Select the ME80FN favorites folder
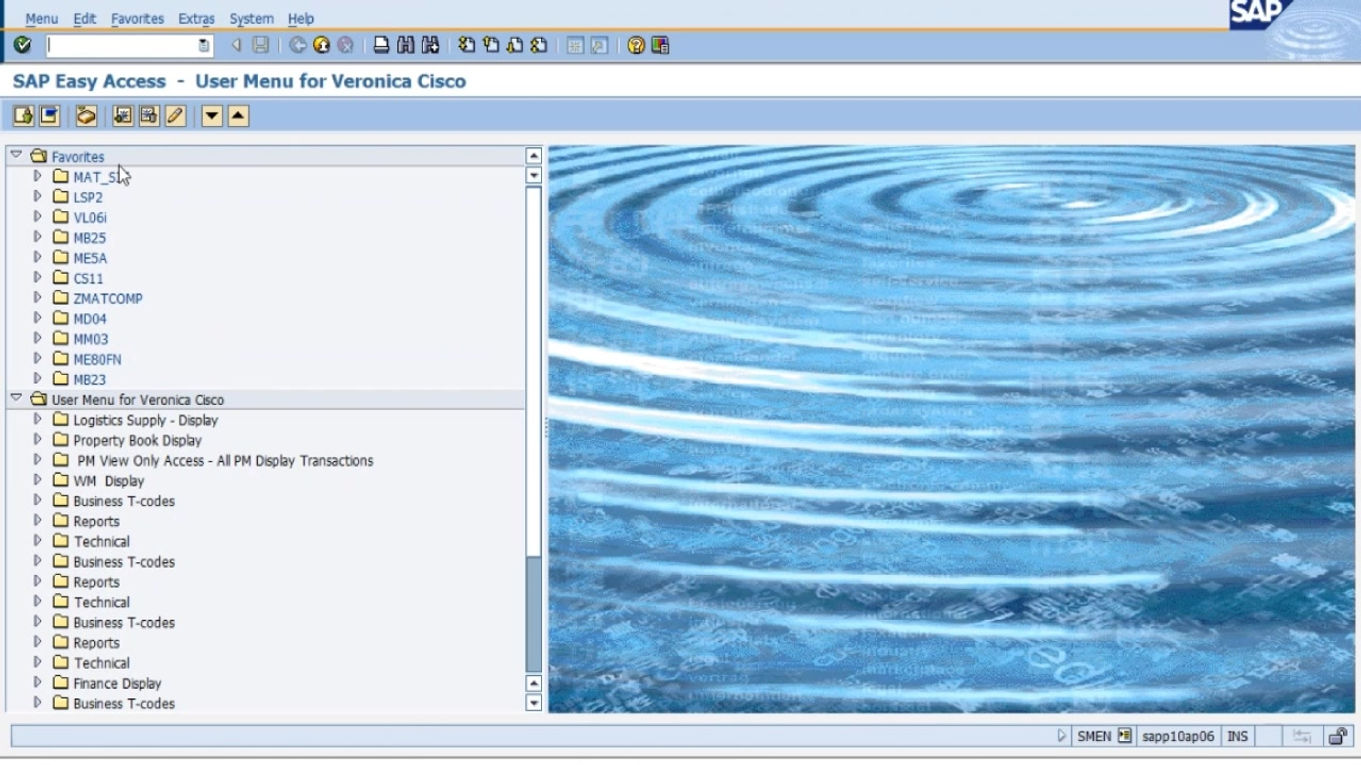Image resolution: width=1361 pixels, height=765 pixels. (97, 359)
